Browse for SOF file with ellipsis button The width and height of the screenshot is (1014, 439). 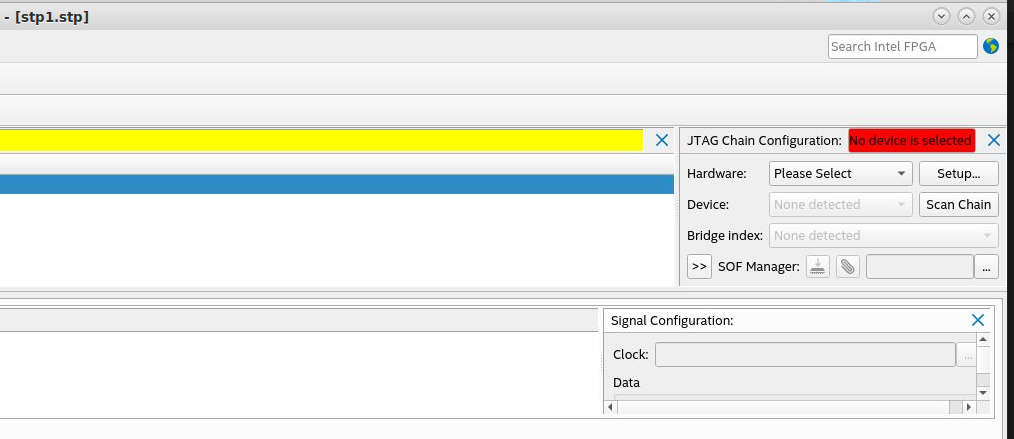click(x=987, y=267)
